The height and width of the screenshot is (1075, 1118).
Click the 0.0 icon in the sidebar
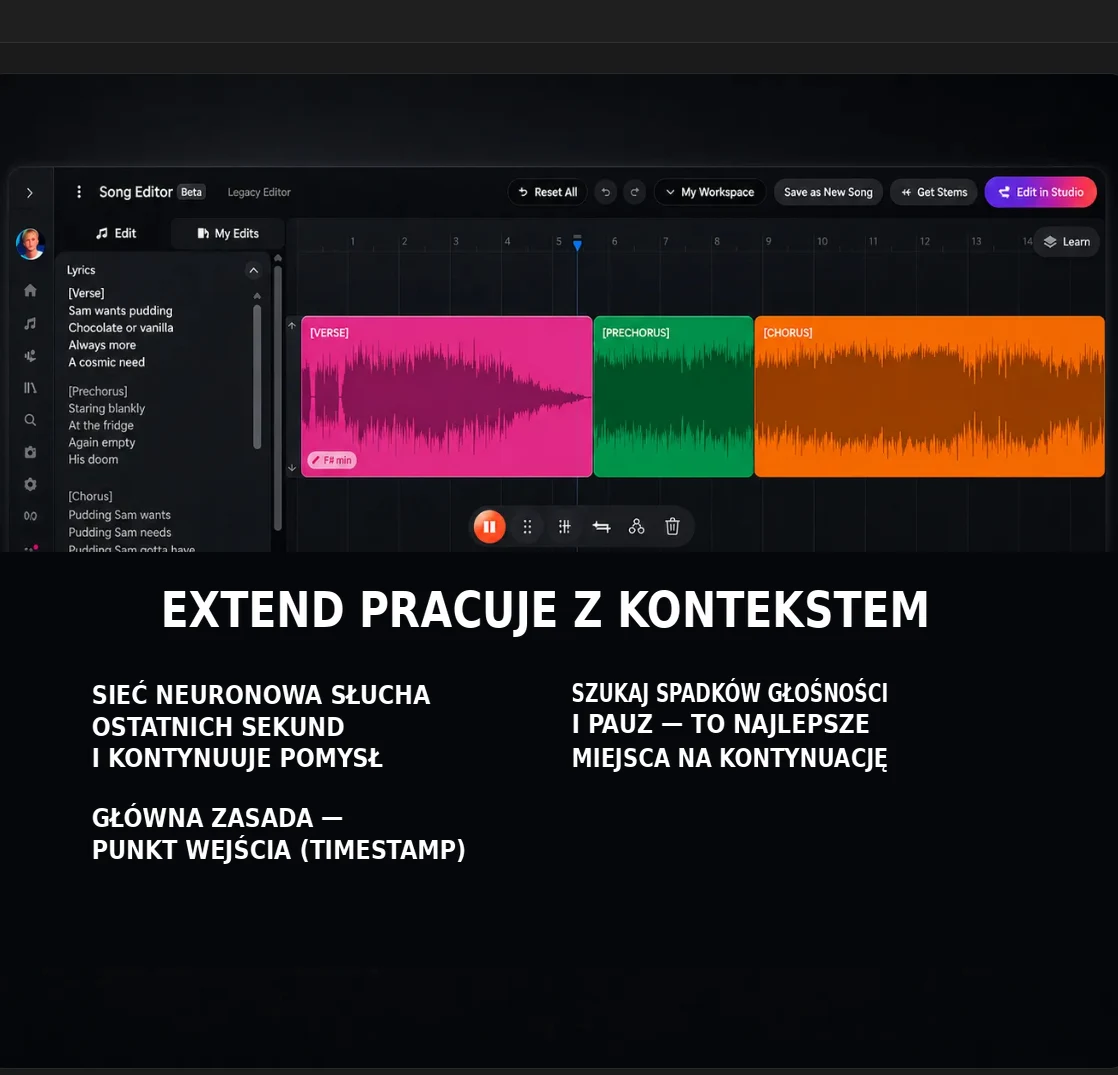[30, 516]
